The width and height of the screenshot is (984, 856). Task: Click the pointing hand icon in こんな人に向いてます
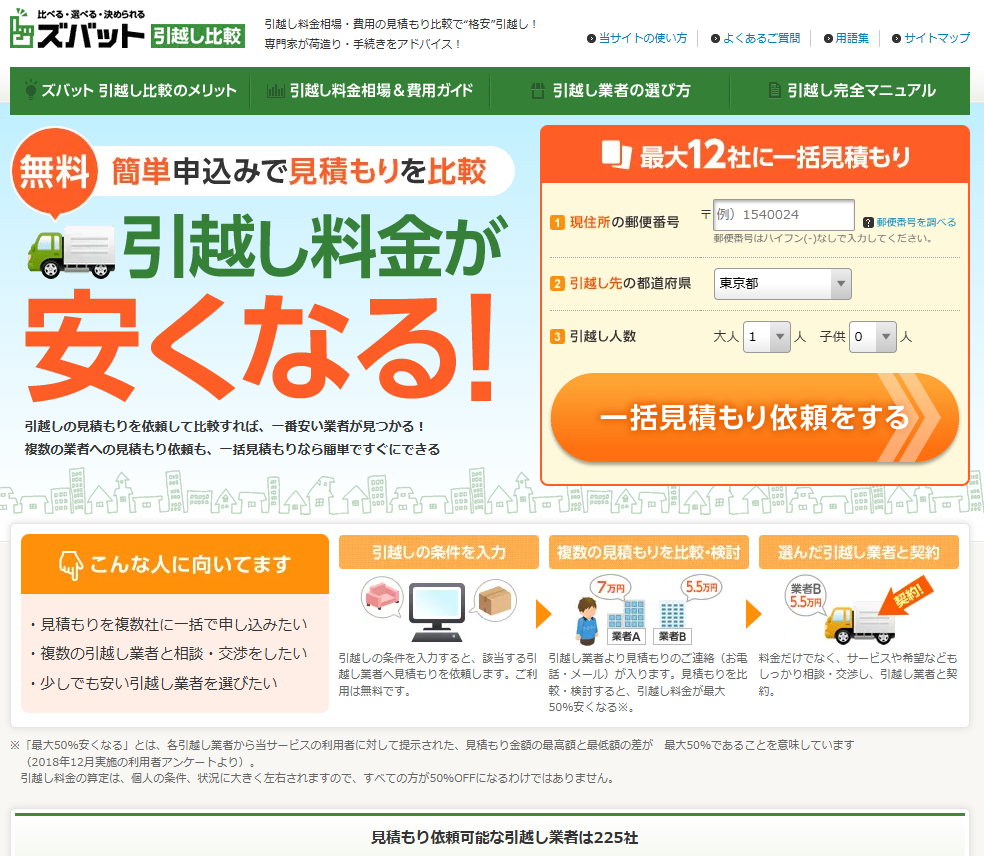click(70, 565)
